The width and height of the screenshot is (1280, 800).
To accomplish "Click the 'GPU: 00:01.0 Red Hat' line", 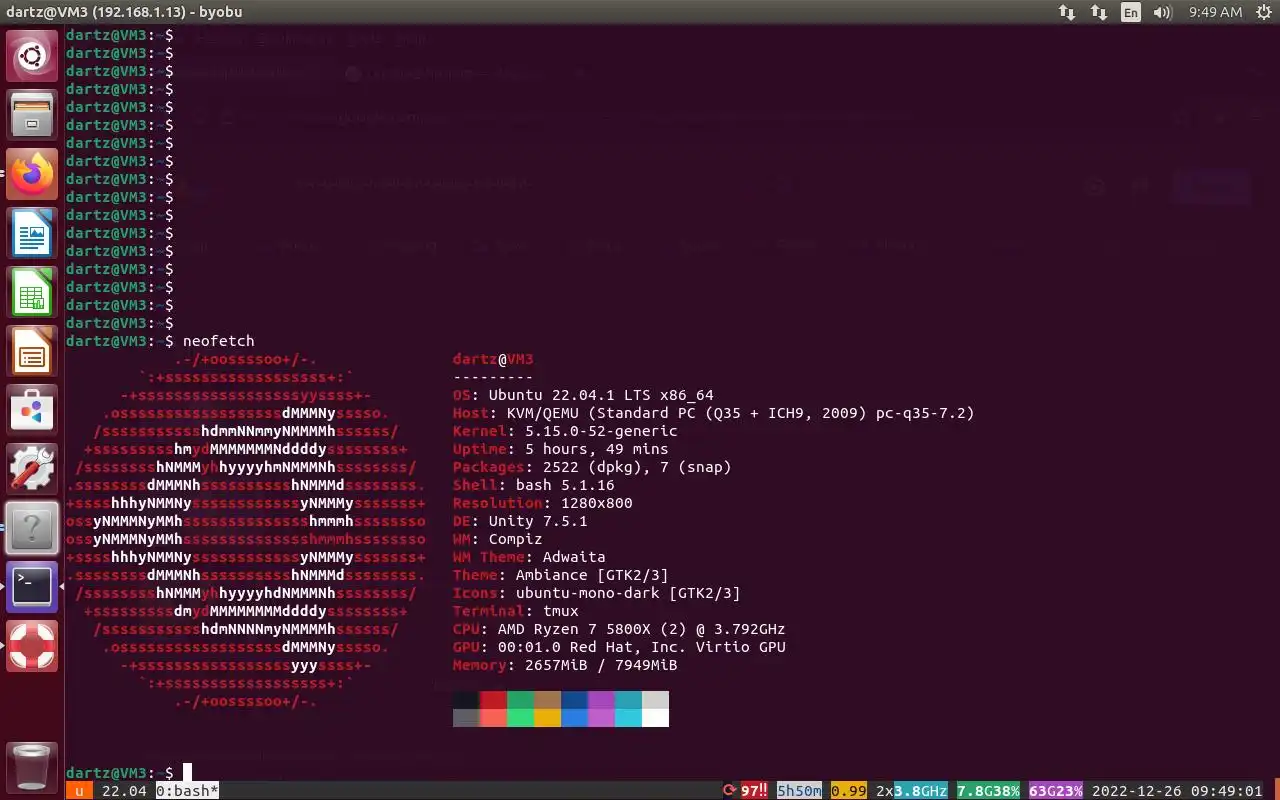I will pyautogui.click(x=619, y=647).
